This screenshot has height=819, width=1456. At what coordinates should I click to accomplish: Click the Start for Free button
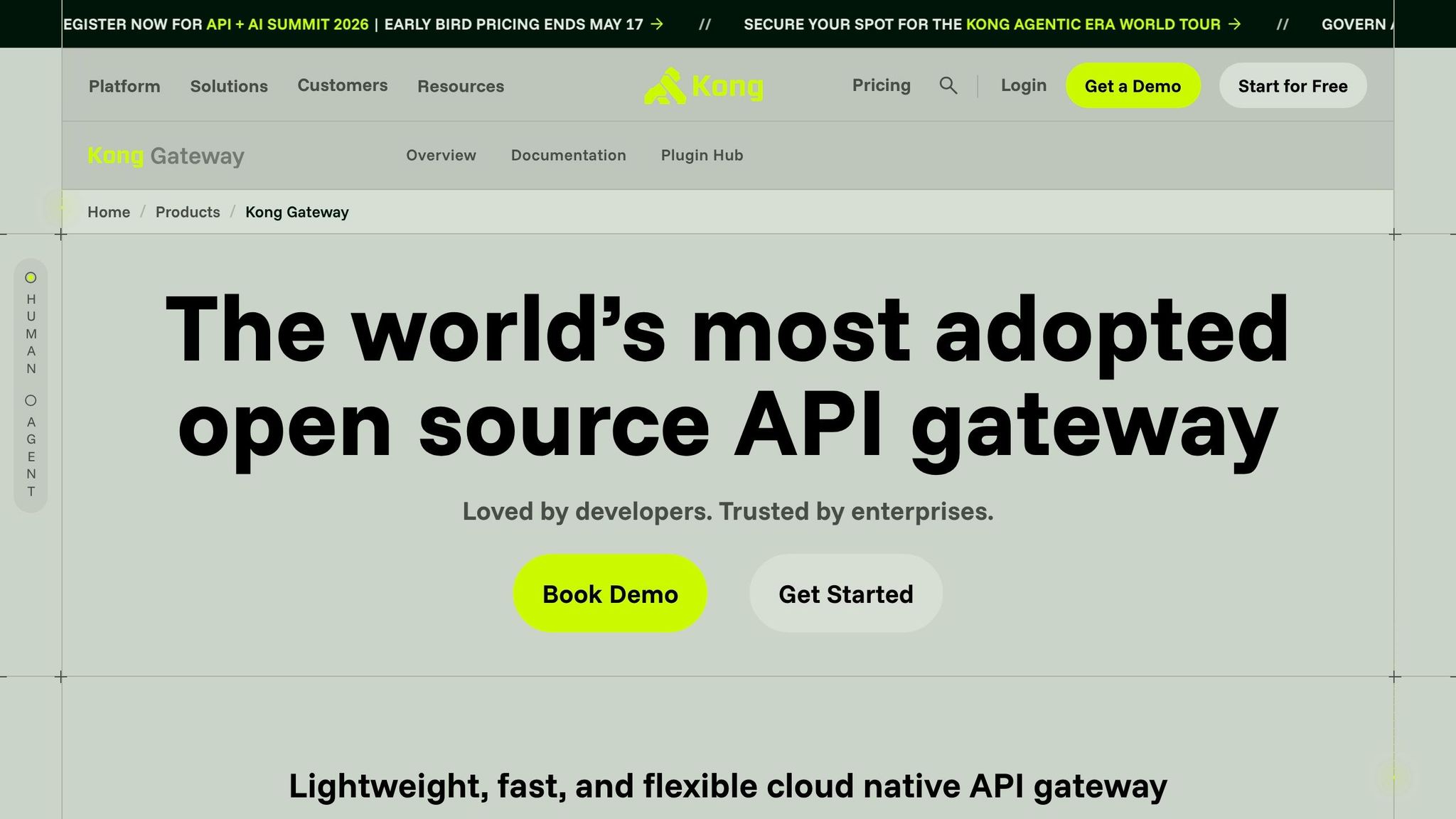pyautogui.click(x=1293, y=86)
